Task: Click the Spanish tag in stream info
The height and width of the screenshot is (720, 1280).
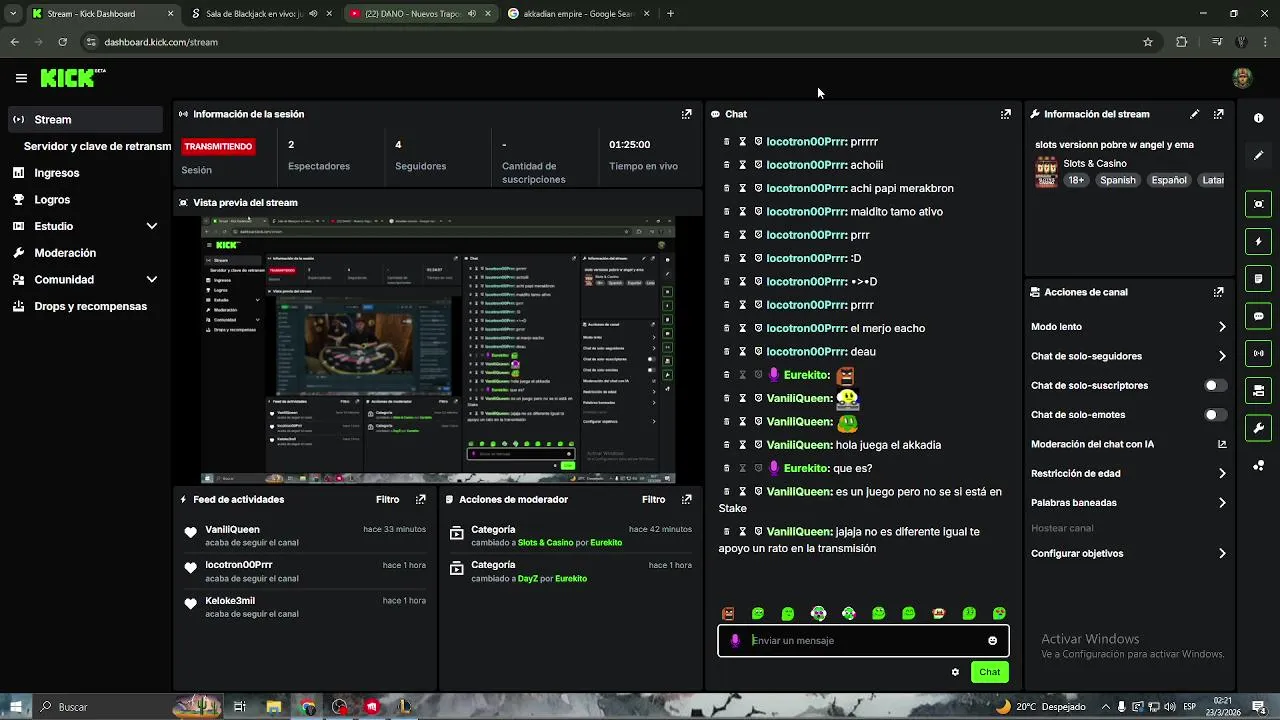Action: click(1117, 180)
